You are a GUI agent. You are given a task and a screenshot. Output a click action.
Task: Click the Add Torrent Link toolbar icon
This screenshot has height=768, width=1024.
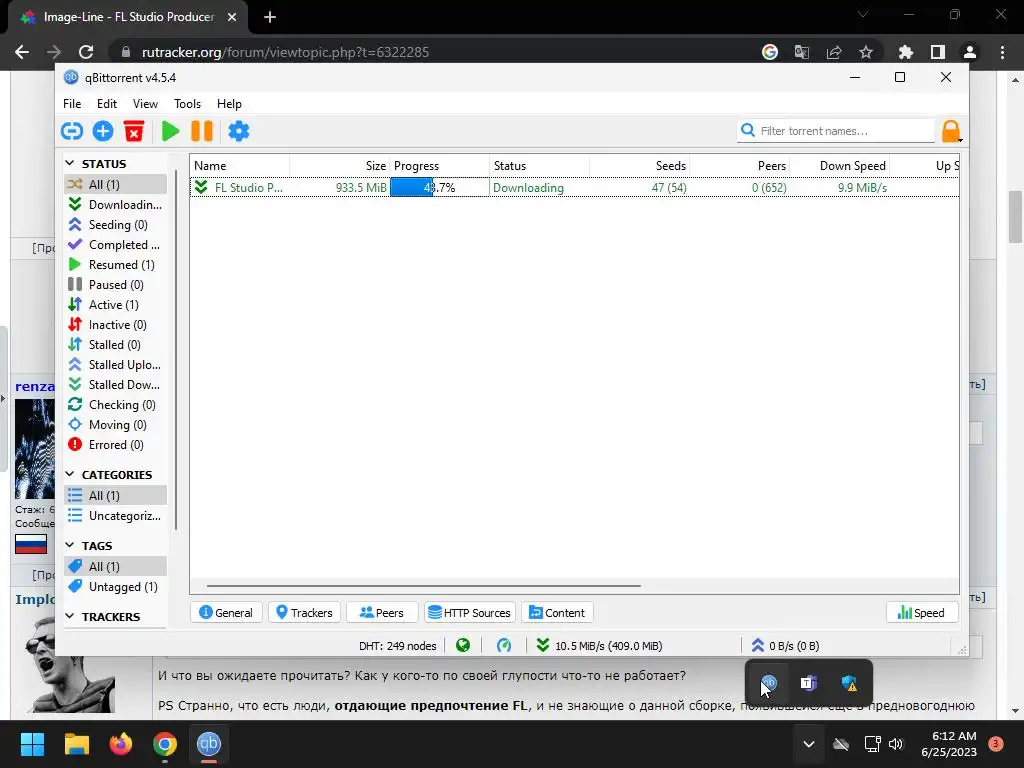click(x=72, y=131)
